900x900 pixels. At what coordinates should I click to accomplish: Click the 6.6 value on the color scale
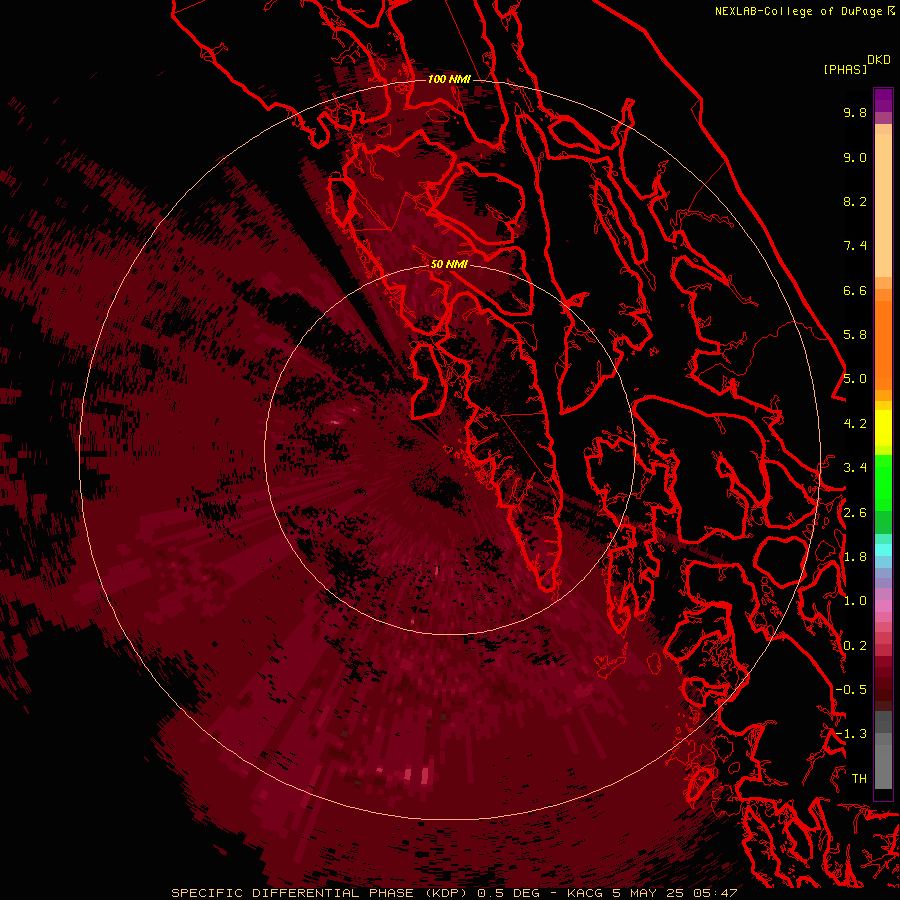point(855,290)
